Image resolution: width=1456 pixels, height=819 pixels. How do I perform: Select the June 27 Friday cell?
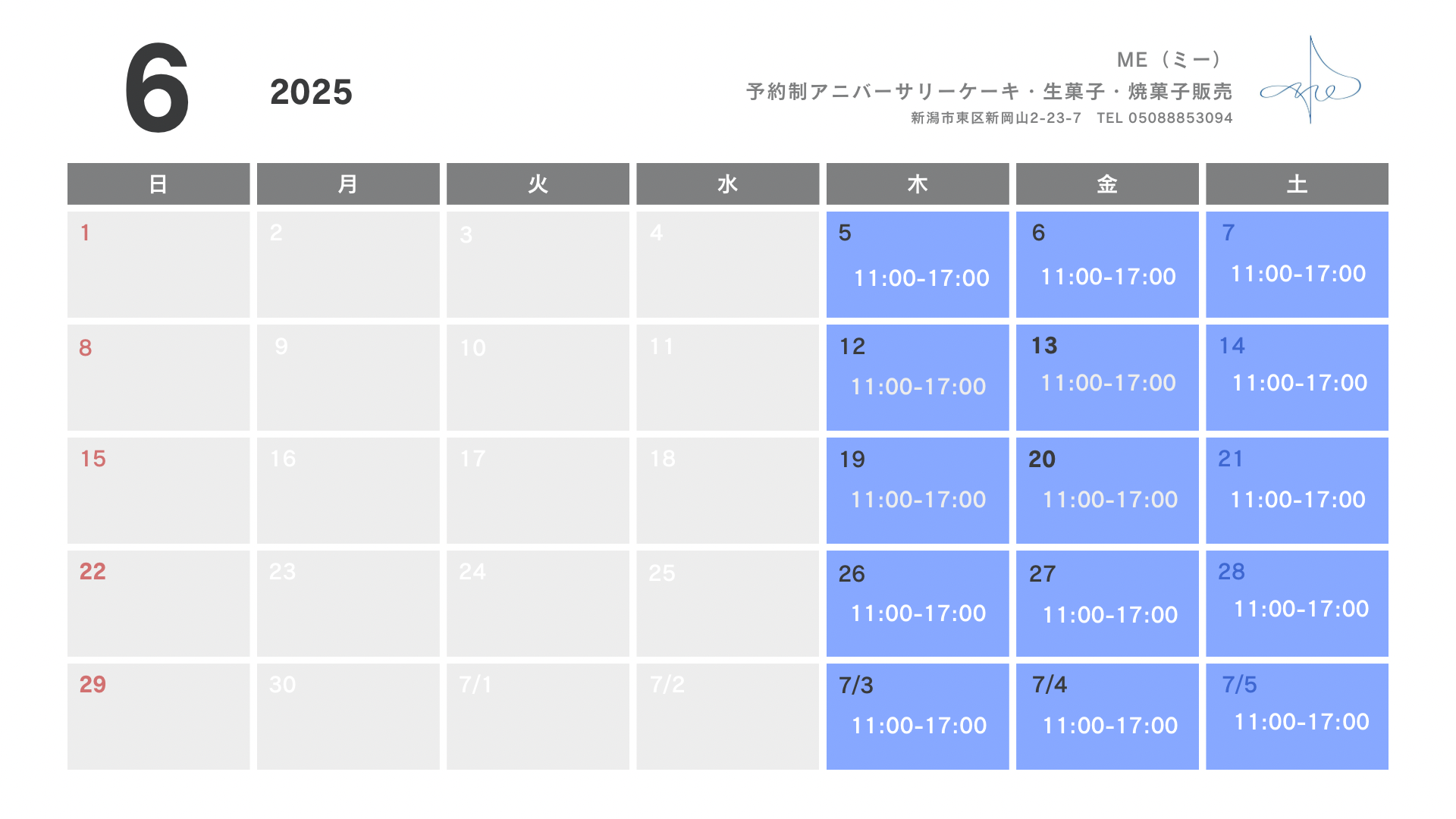[1107, 604]
